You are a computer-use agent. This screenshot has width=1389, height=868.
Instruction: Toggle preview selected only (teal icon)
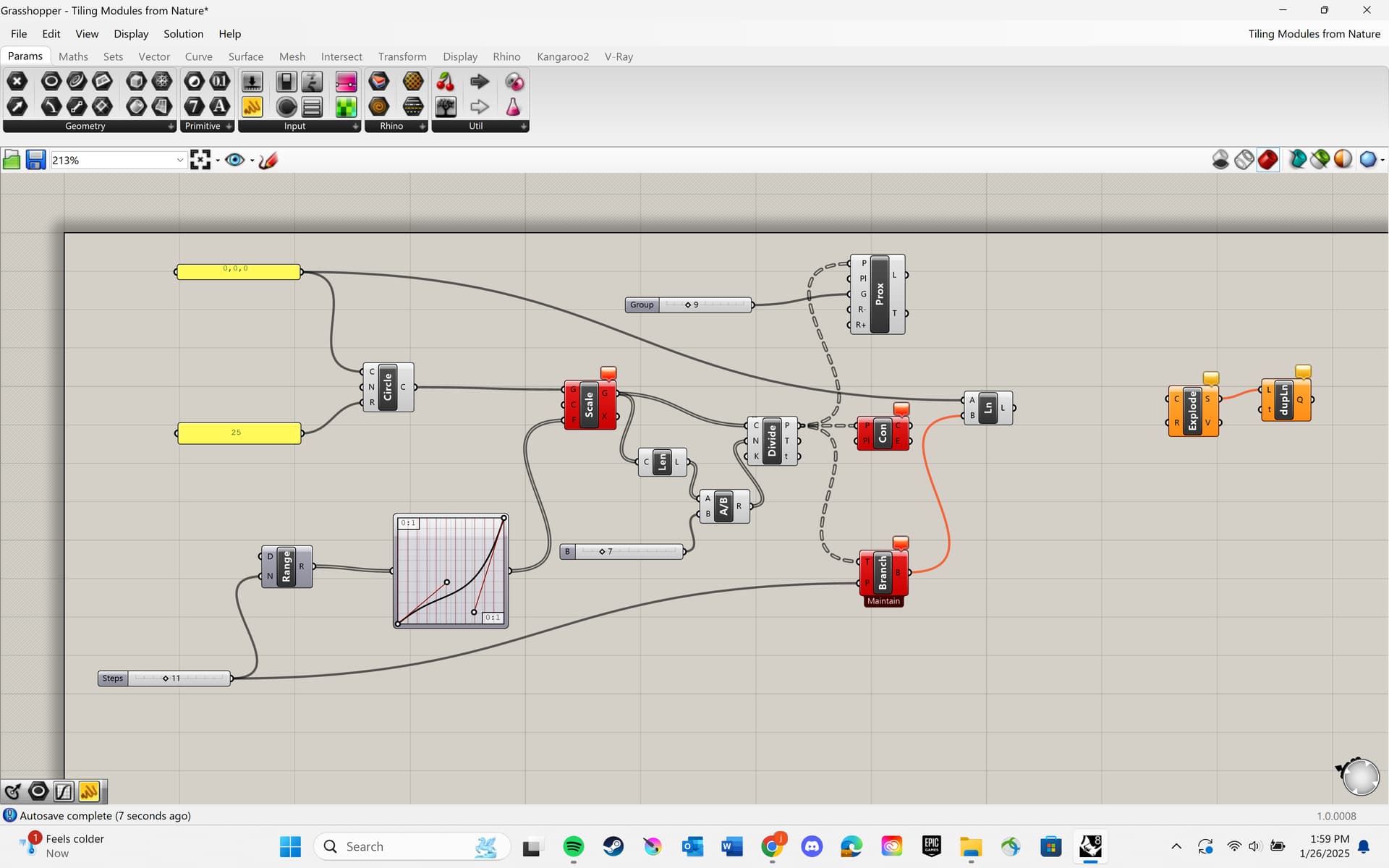pyautogui.click(x=1297, y=159)
